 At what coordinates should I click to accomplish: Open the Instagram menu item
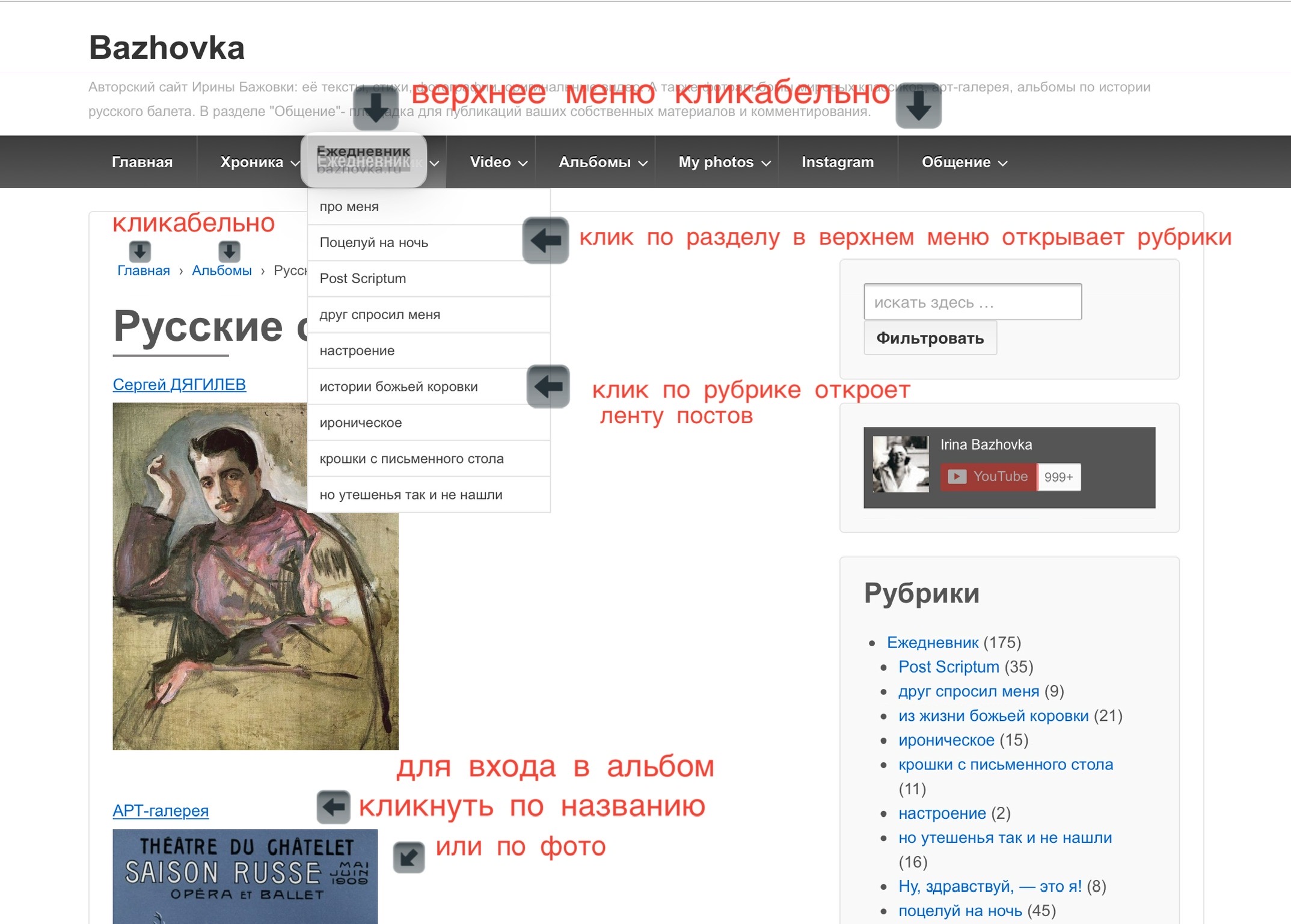coord(838,162)
